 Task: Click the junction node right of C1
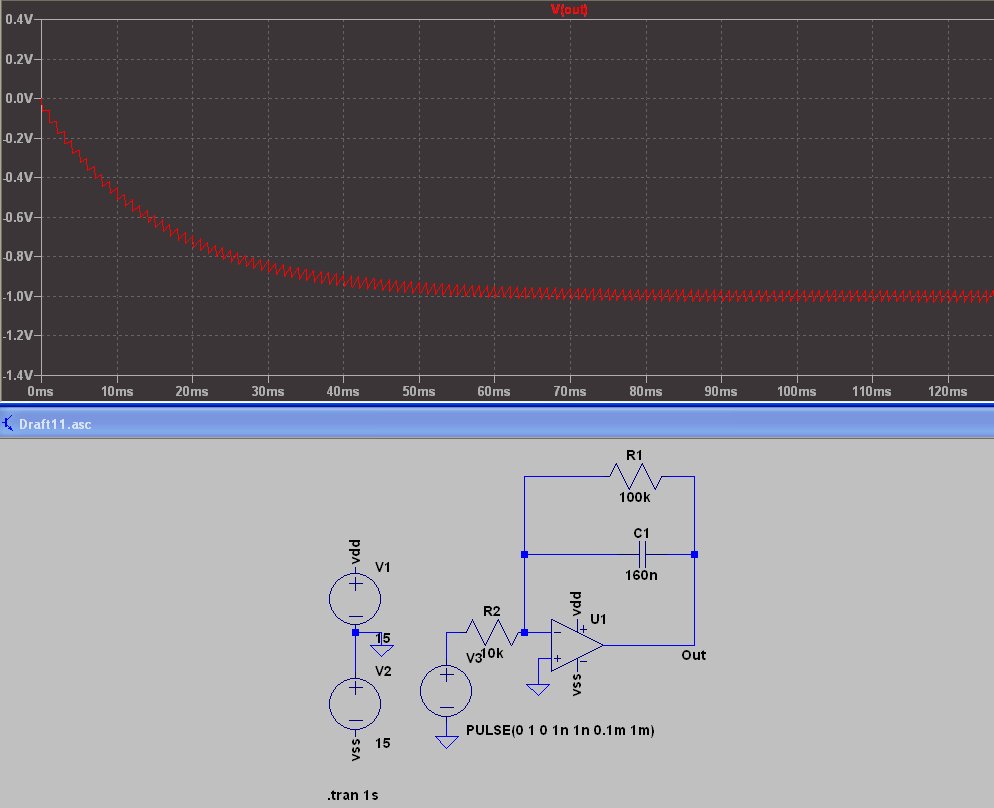point(695,555)
